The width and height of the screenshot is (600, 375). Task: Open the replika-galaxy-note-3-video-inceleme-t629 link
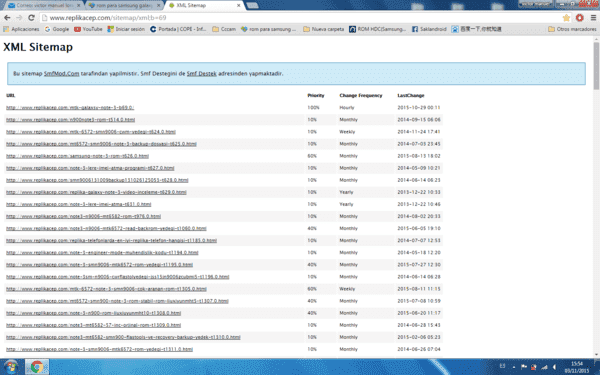click(x=96, y=192)
